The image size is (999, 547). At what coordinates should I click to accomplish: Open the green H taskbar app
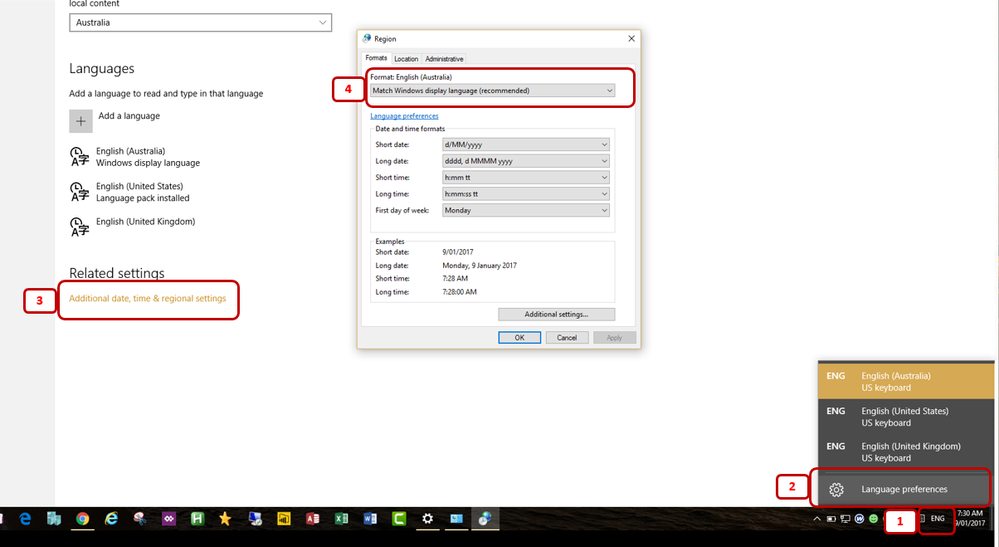(198, 519)
